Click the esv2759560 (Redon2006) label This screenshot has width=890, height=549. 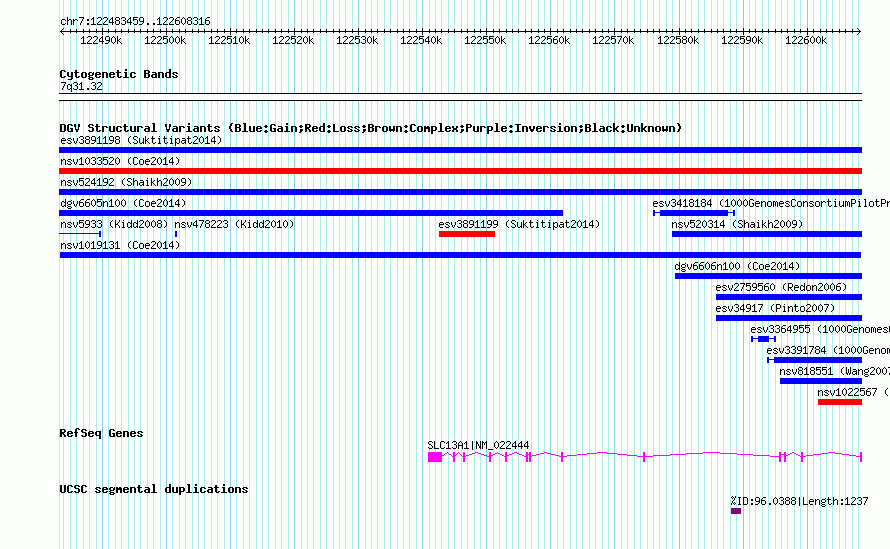(781, 287)
